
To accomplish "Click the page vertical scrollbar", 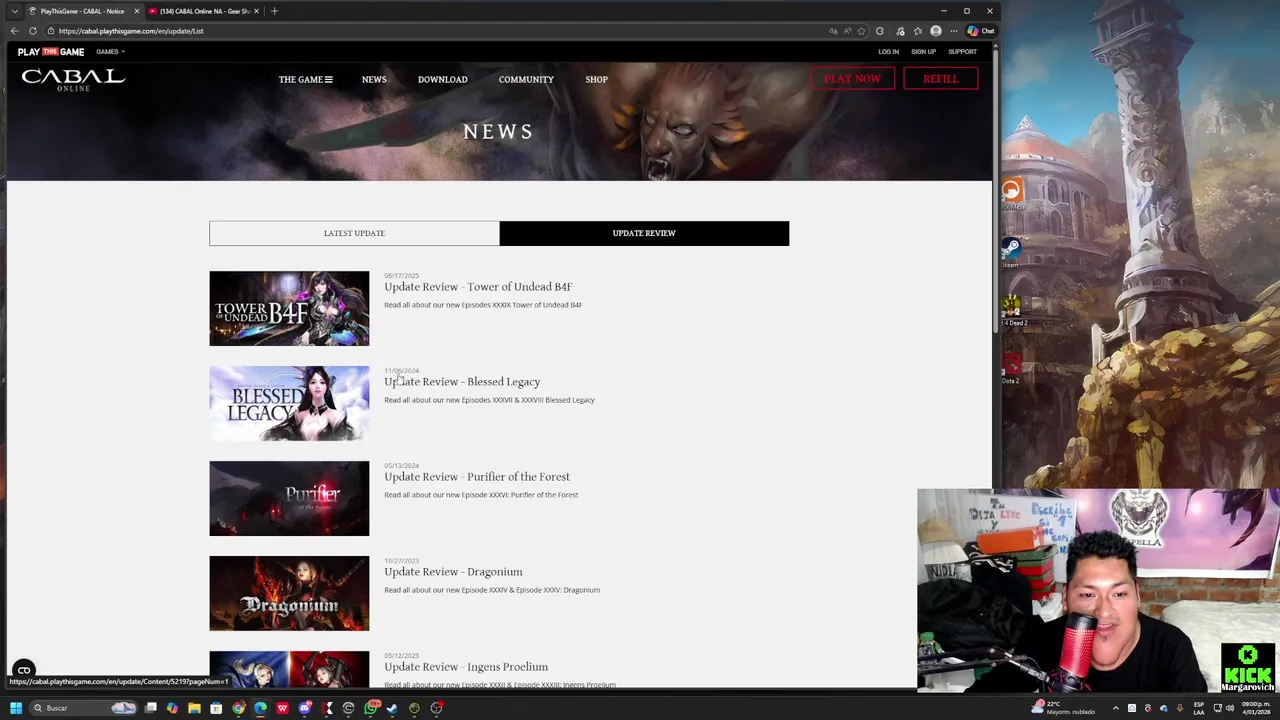I will coord(996,190).
